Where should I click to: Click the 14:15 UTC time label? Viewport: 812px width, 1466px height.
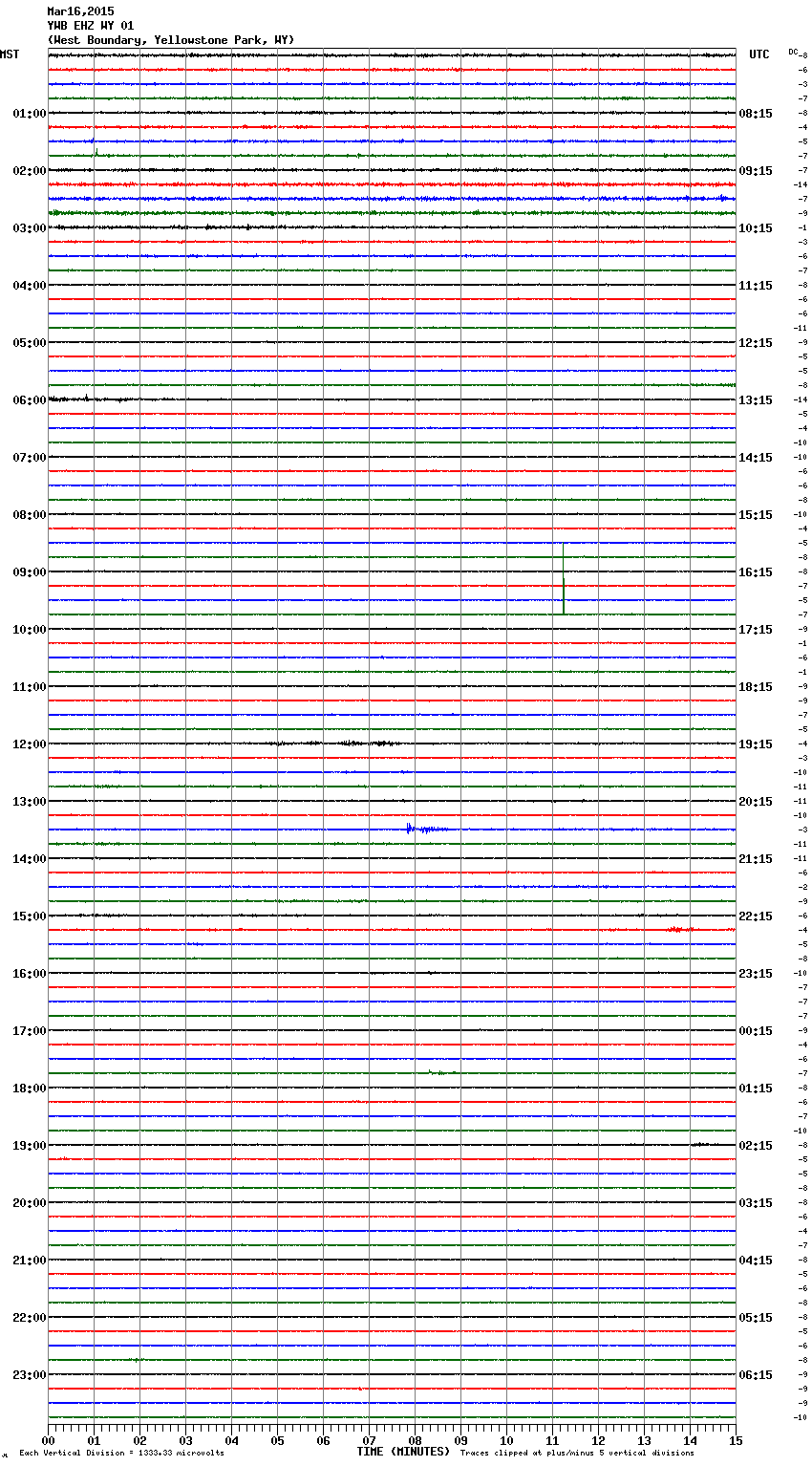[756, 458]
